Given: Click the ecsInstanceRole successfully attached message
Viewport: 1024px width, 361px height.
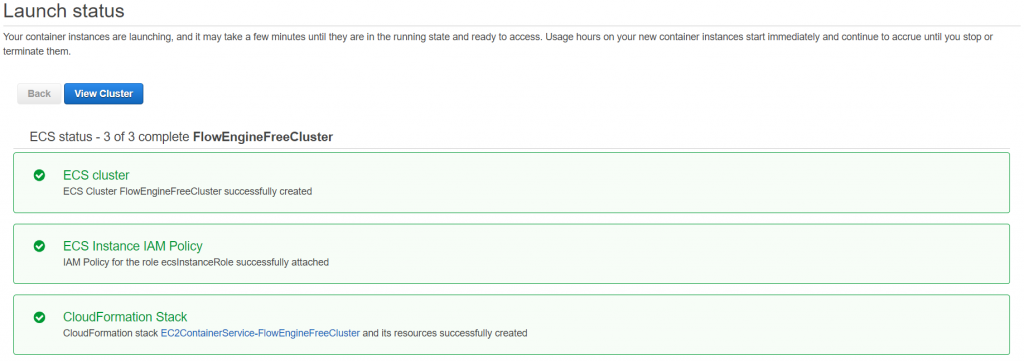Looking at the screenshot, I should (x=196, y=262).
